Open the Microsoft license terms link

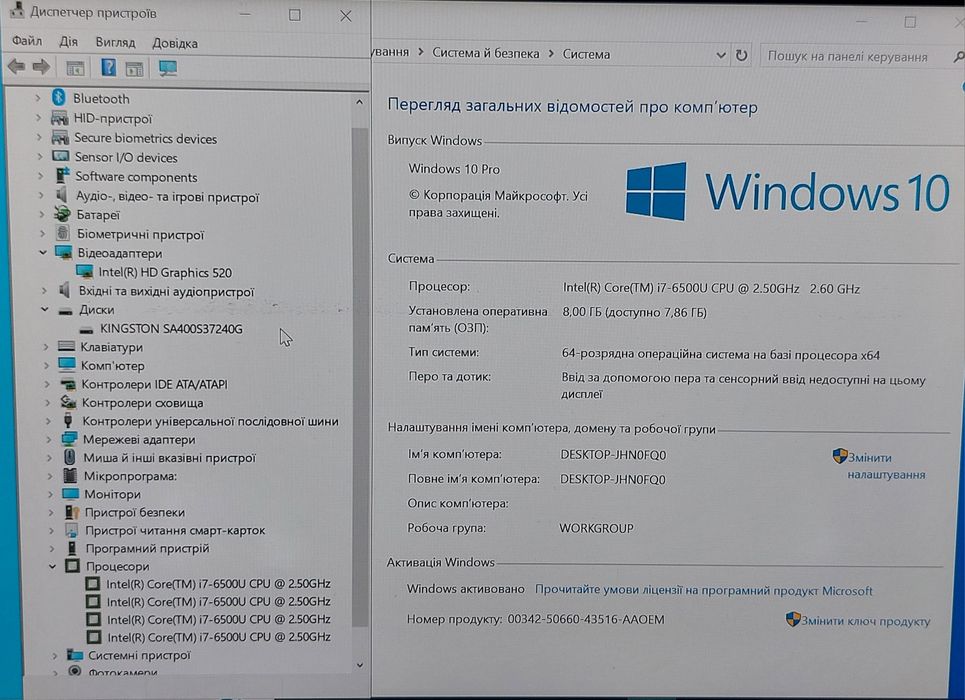[x=703, y=590]
